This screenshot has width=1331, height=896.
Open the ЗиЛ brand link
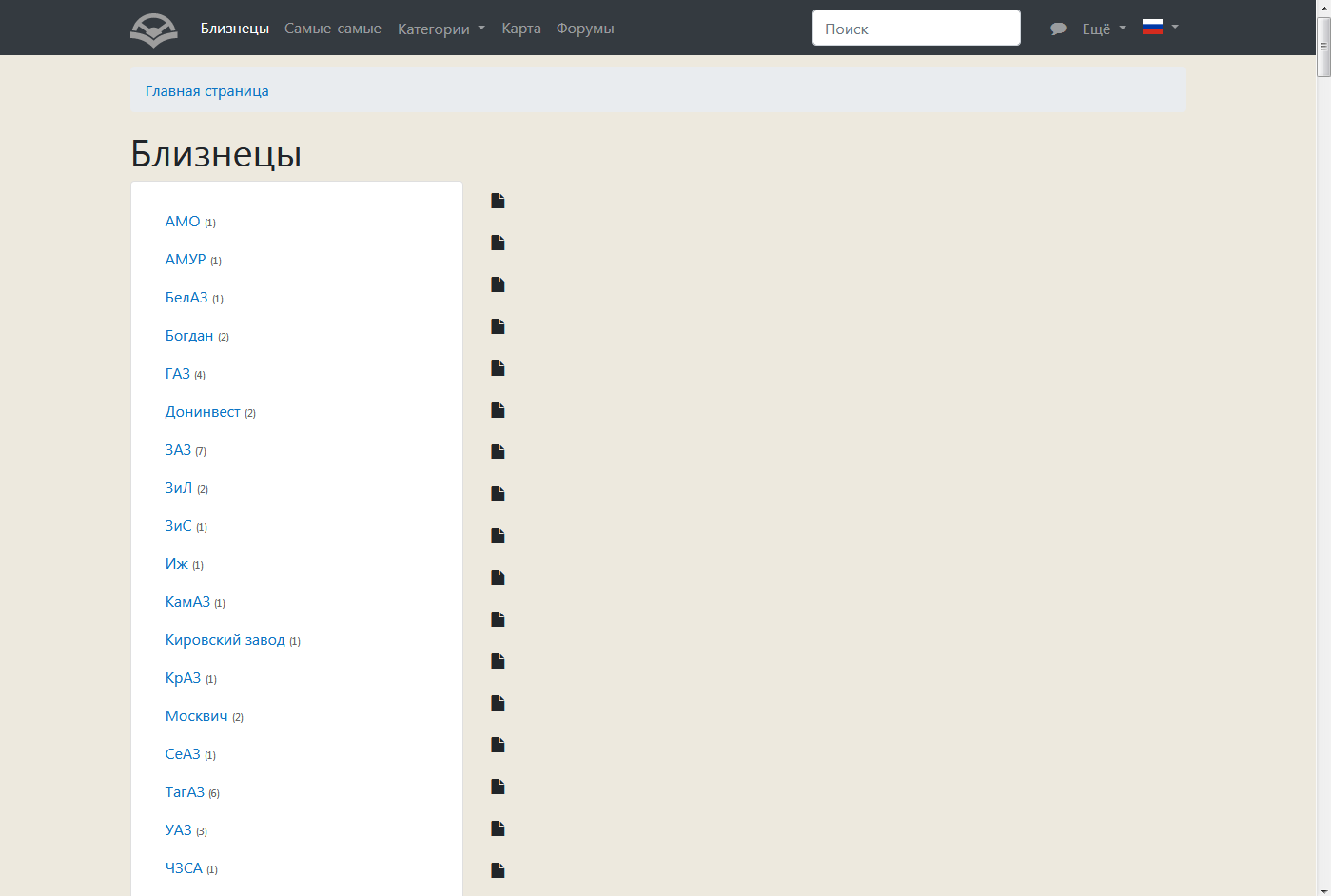[179, 488]
